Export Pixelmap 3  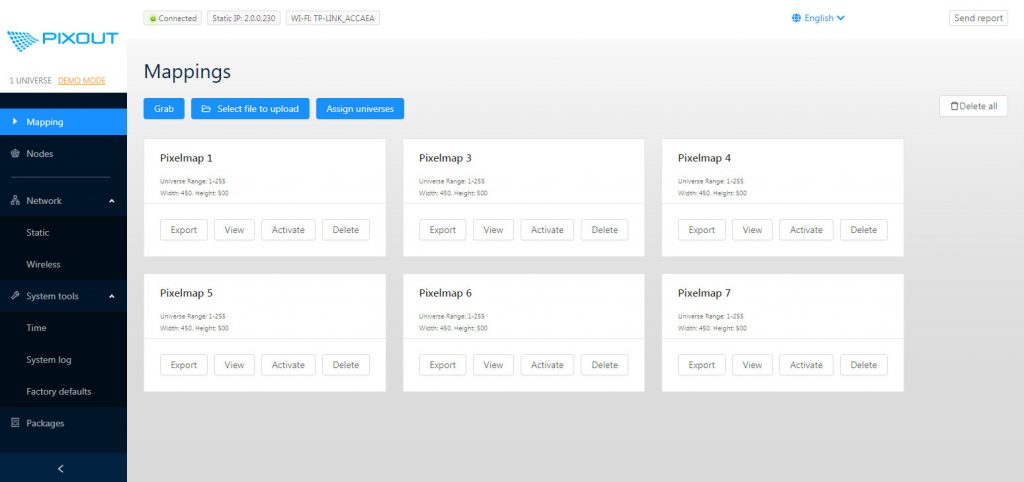[x=443, y=230]
